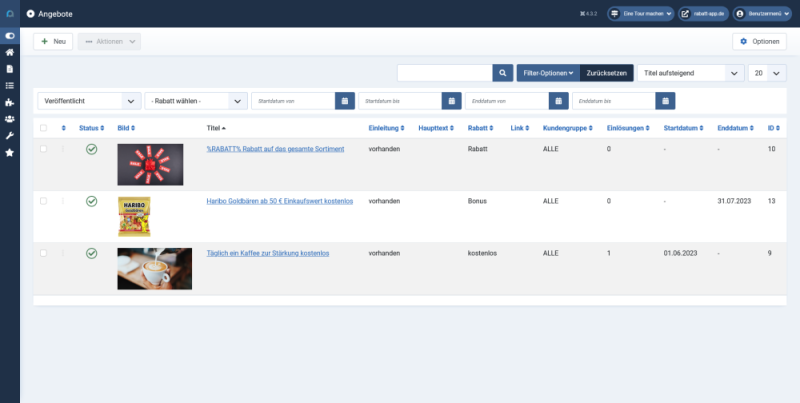800x403 pixels.
Task: Toggle published status of Haribo Goldbären offer
Action: click(x=91, y=201)
